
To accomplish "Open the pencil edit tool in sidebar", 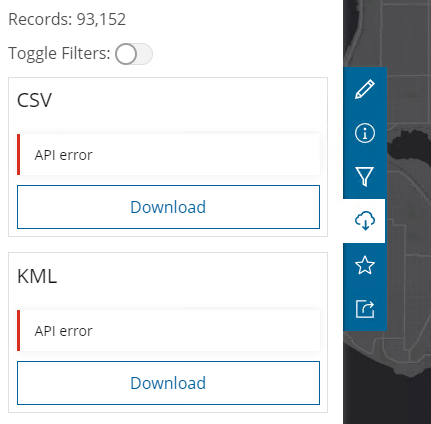I will (365, 89).
